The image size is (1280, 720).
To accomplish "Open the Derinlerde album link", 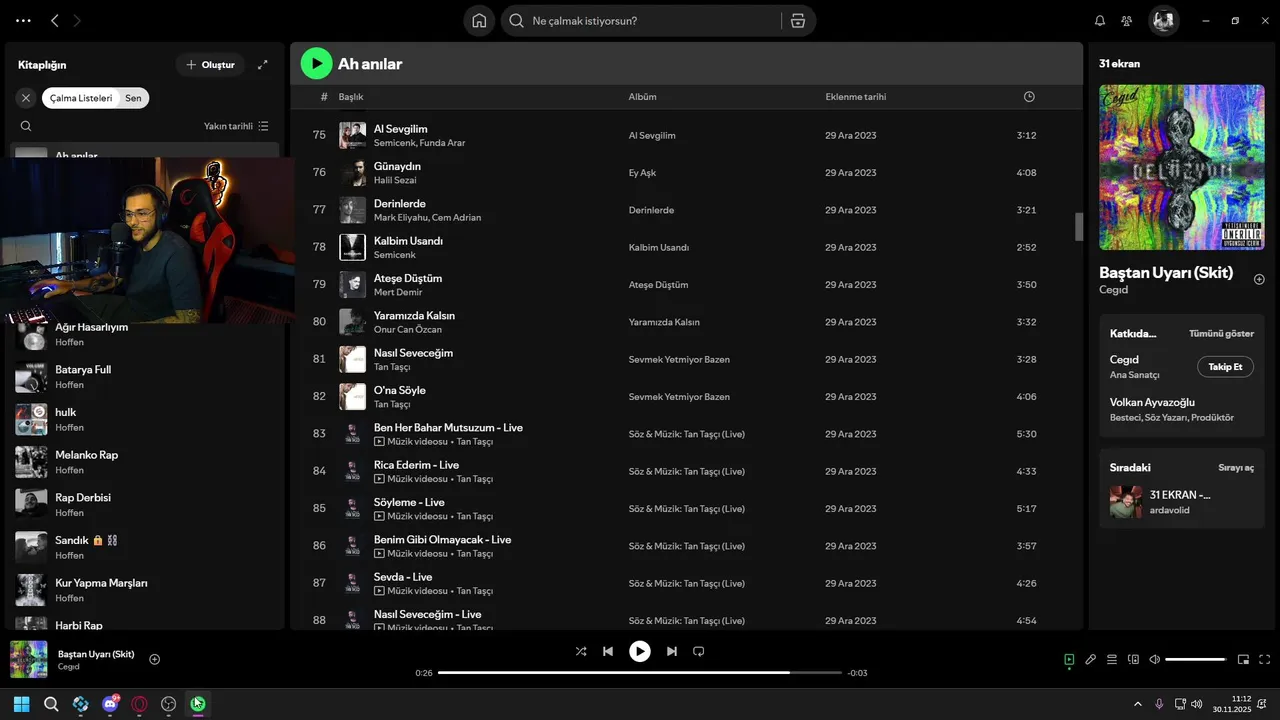I will point(651,210).
